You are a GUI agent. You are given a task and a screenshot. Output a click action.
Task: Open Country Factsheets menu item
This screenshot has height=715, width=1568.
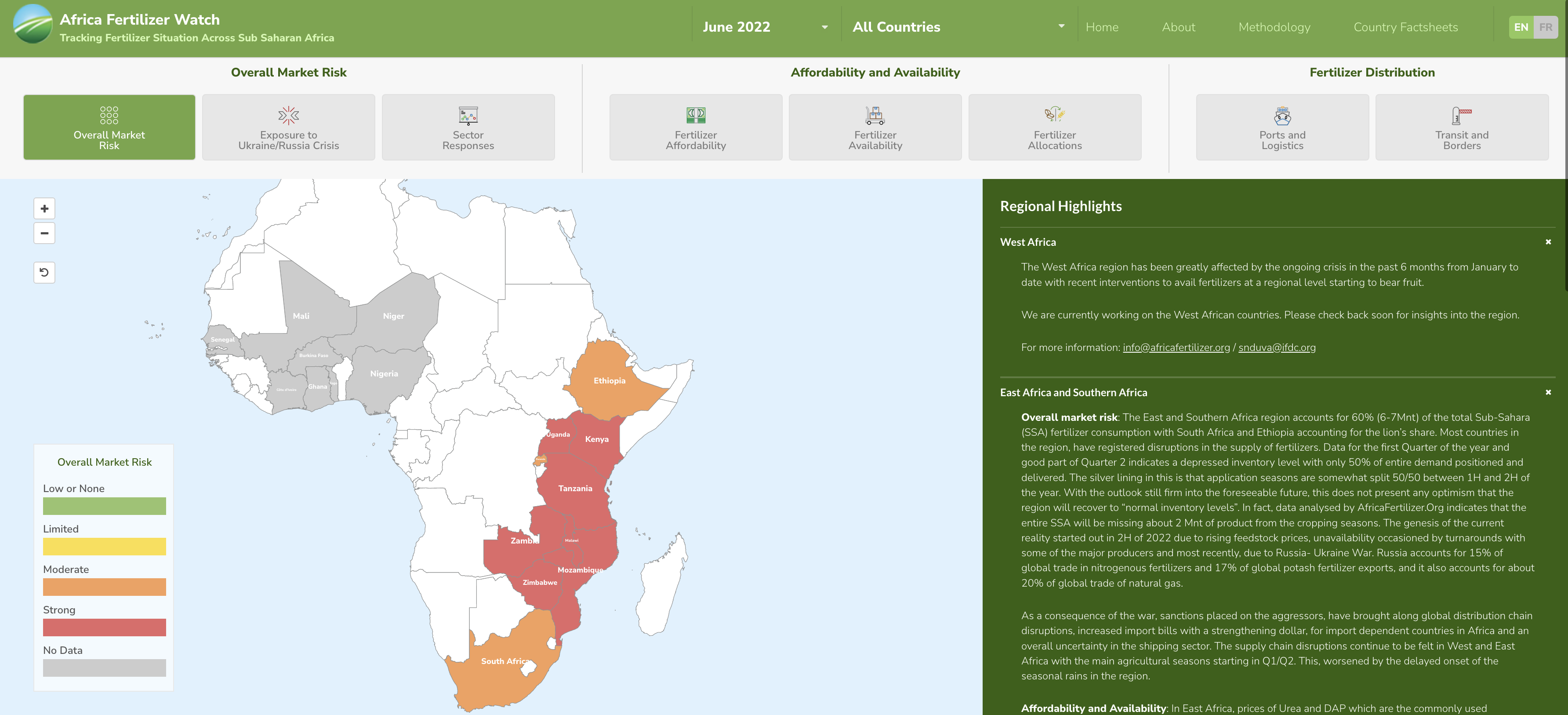point(1405,27)
